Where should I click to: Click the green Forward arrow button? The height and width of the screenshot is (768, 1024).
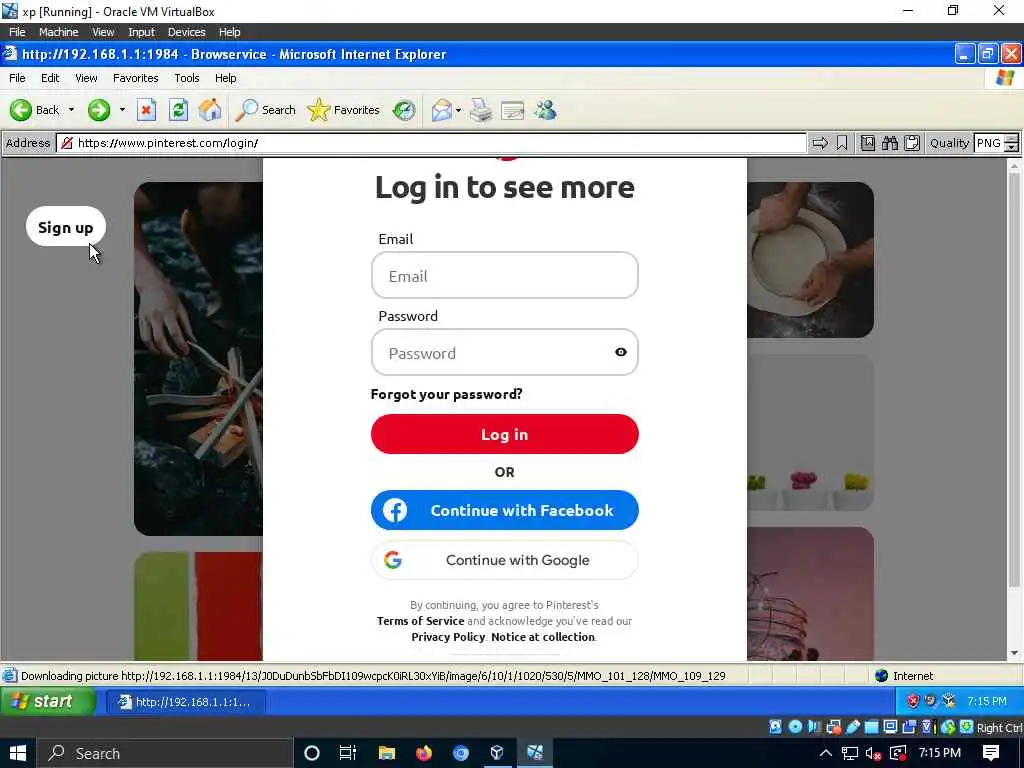99,110
